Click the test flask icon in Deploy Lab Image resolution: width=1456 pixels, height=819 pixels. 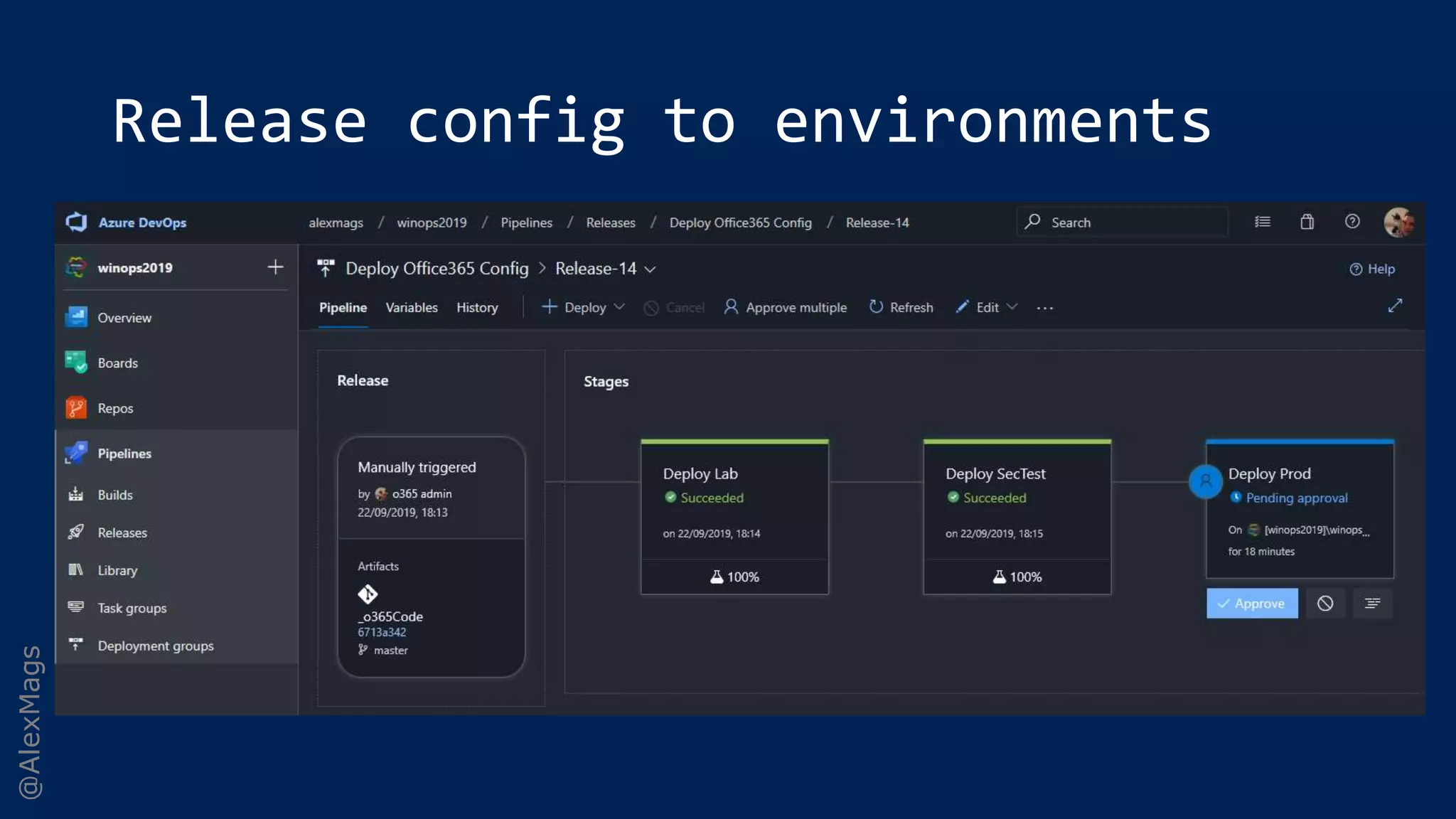717,577
